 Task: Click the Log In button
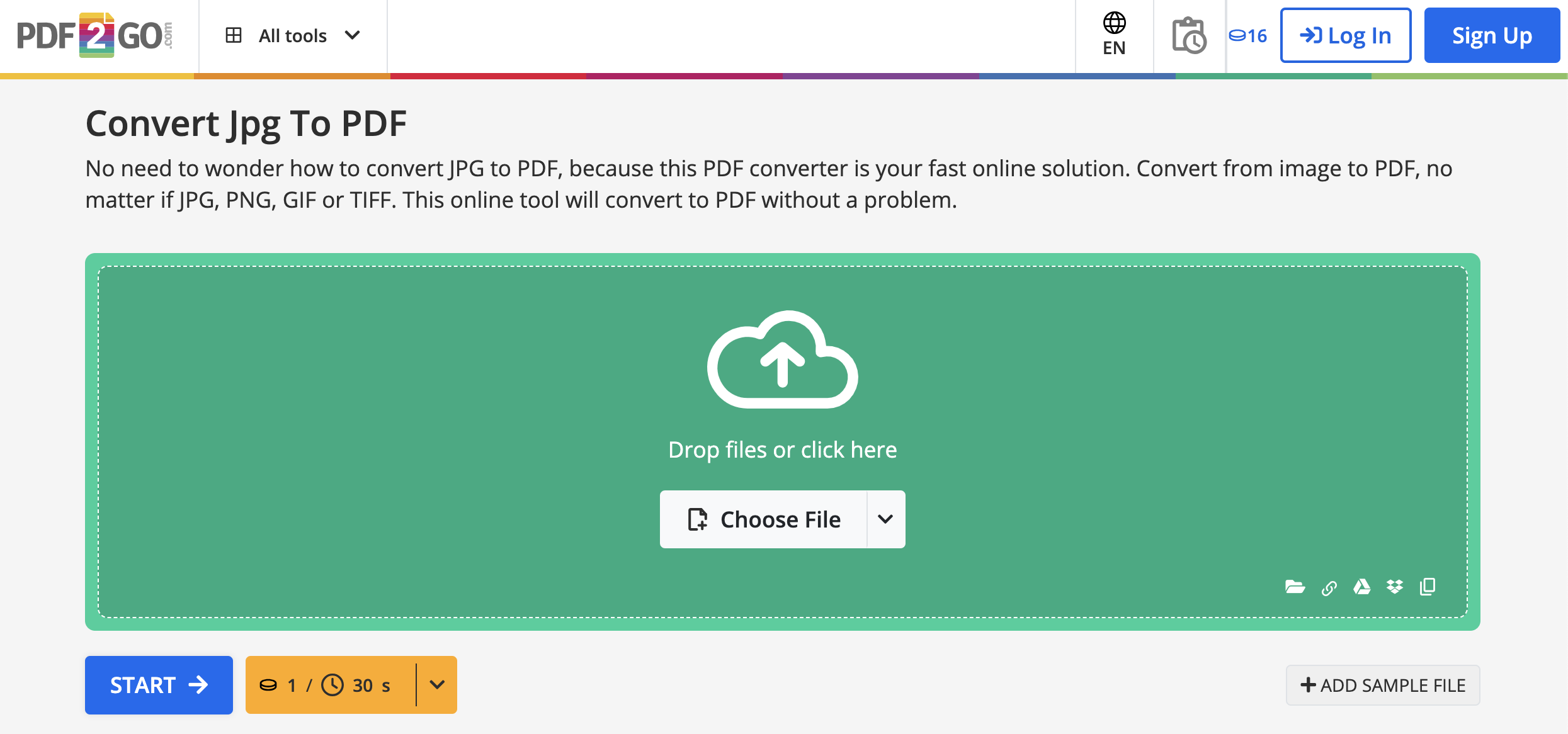coord(1345,35)
